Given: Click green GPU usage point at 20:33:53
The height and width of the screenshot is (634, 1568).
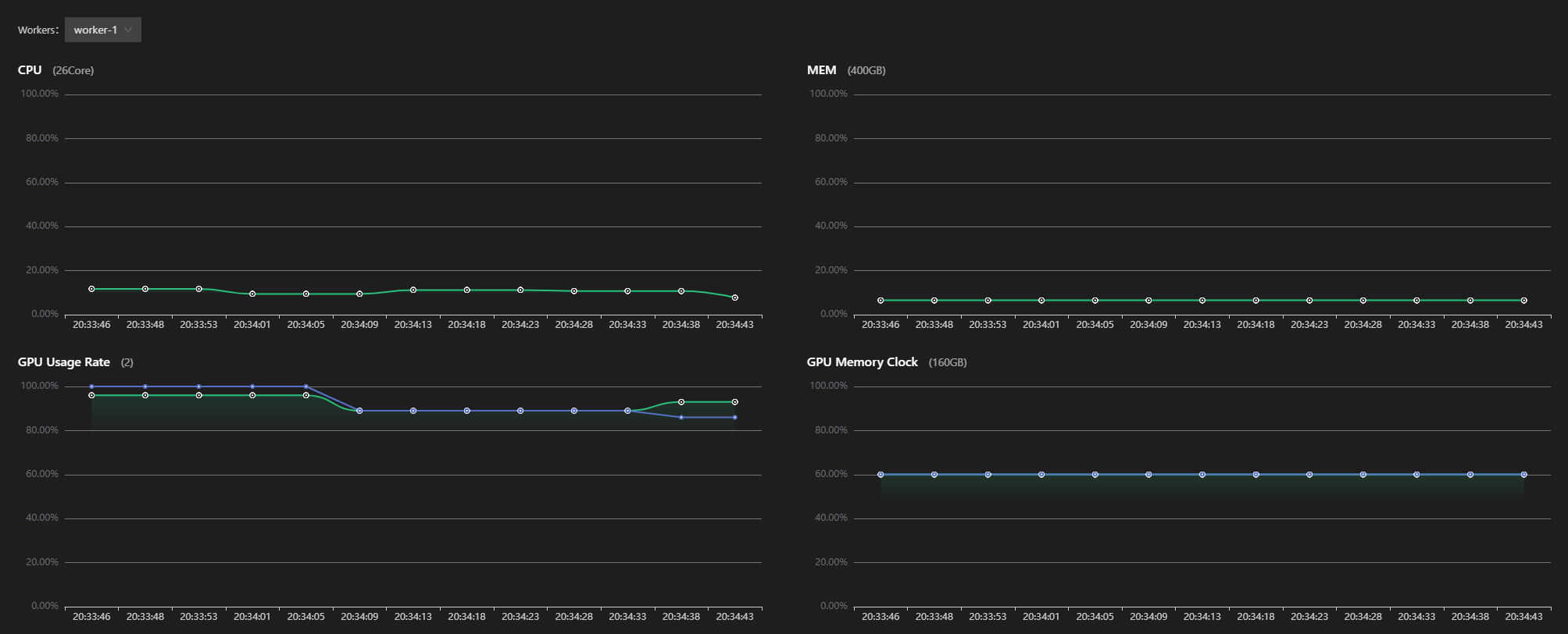Looking at the screenshot, I should 199,395.
